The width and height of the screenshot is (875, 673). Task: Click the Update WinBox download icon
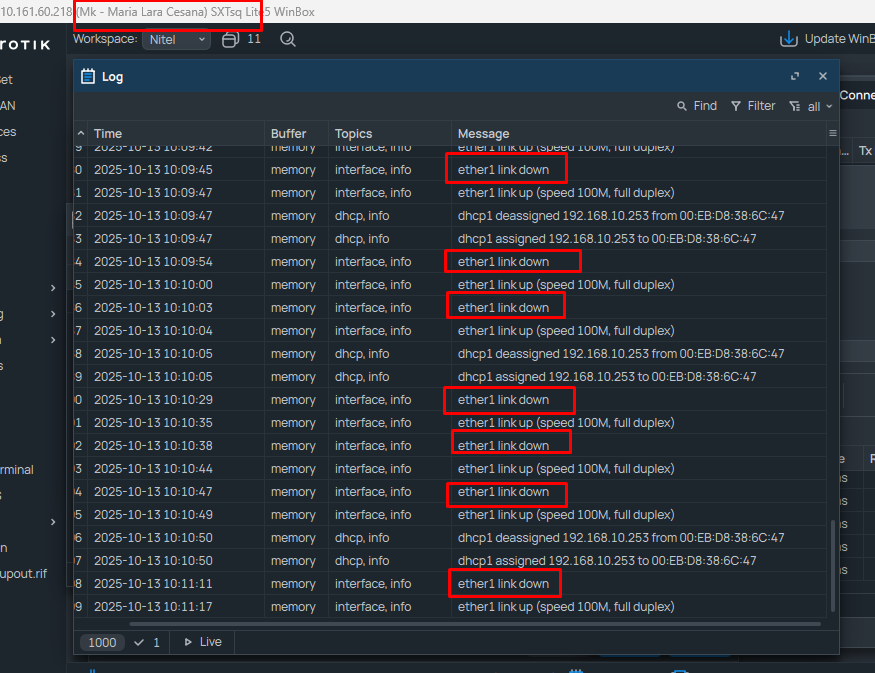pos(788,39)
